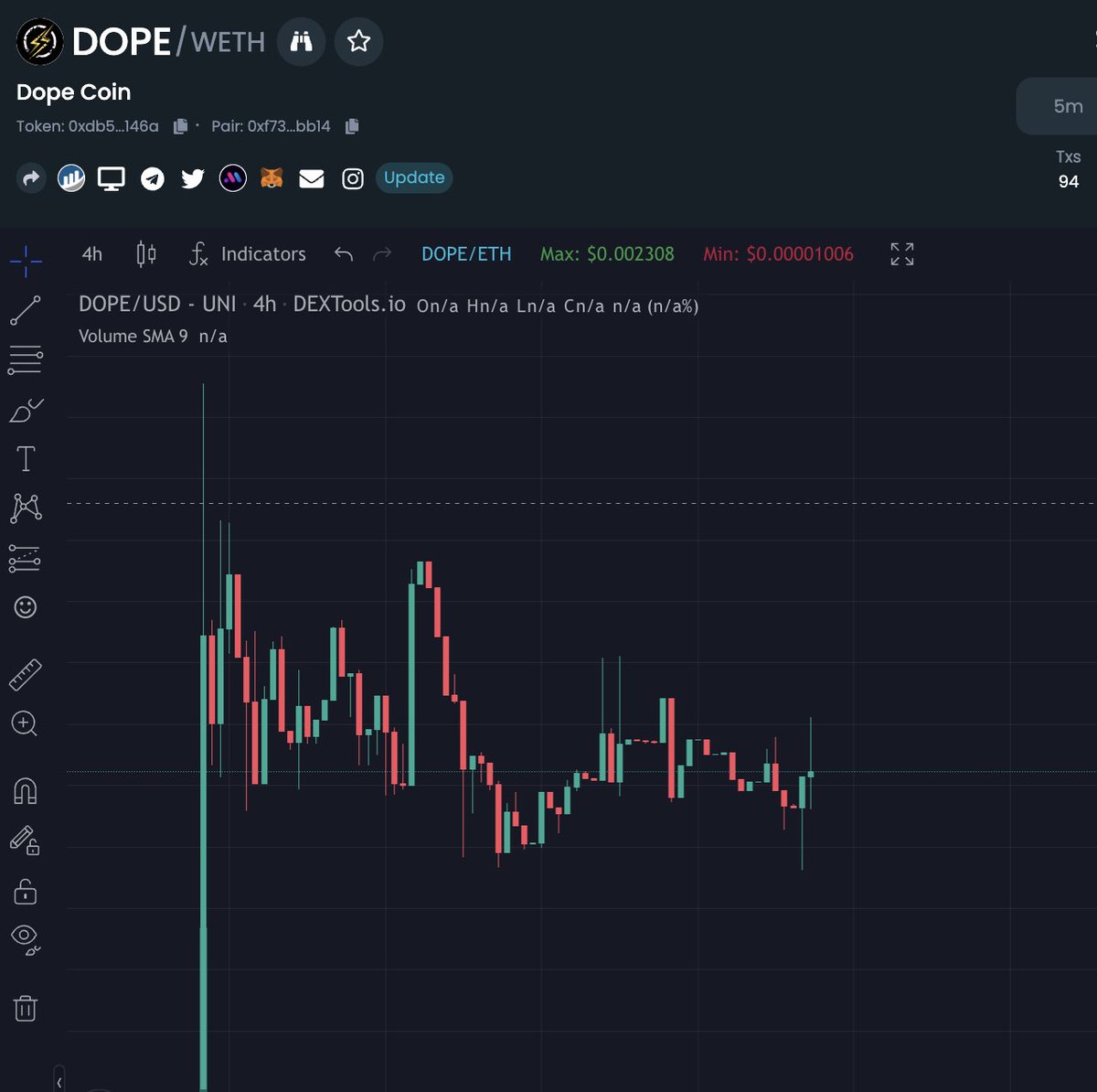
Task: Select the text annotation tool
Action: [x=27, y=458]
